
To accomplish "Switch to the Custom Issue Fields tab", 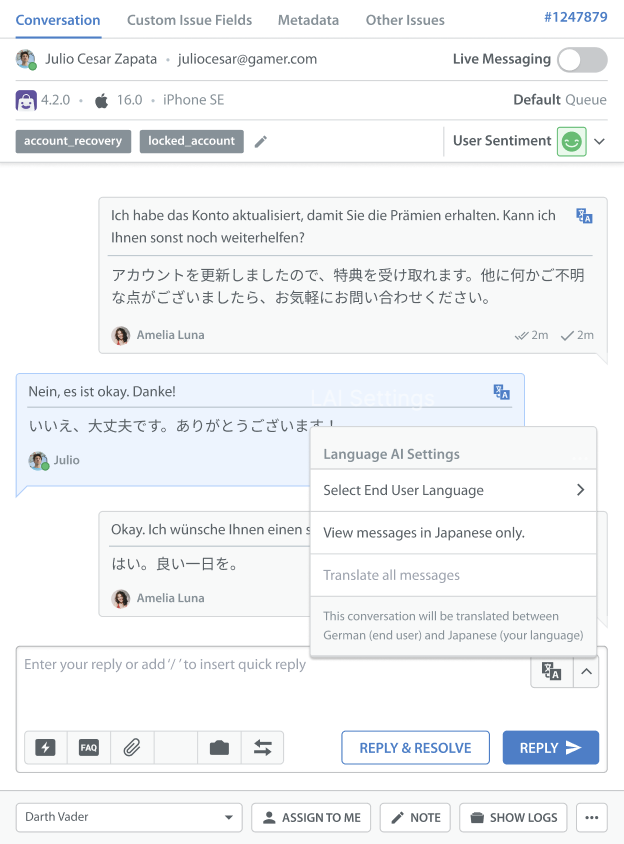I will [x=189, y=20].
